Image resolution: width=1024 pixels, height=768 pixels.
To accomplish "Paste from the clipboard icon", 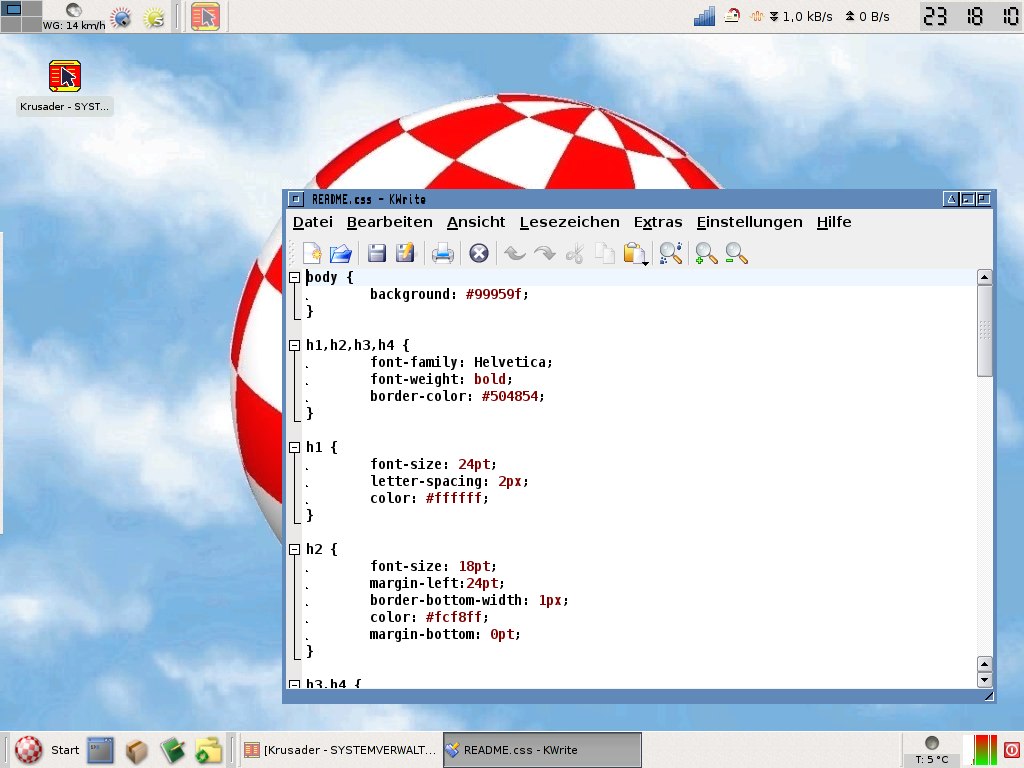I will [635, 253].
